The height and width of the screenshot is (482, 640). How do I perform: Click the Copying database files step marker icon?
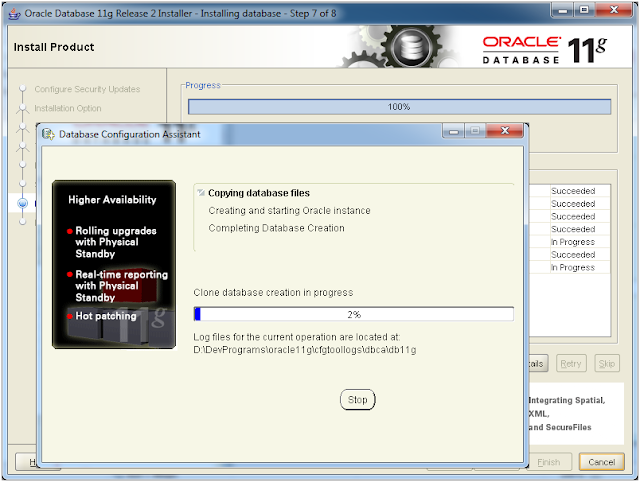click(x=200, y=192)
